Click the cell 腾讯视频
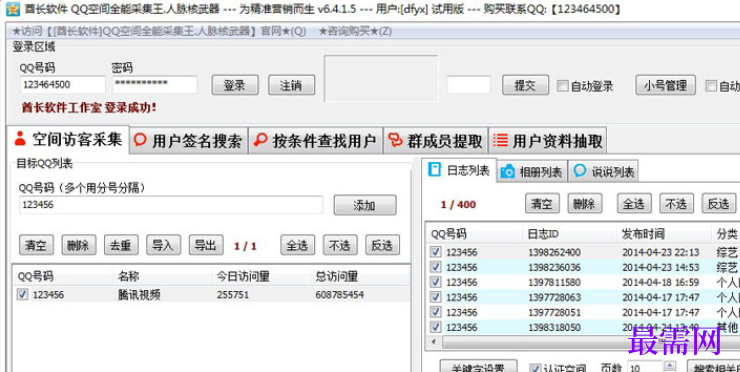Viewport: 740px width, 372px height. coord(139,295)
